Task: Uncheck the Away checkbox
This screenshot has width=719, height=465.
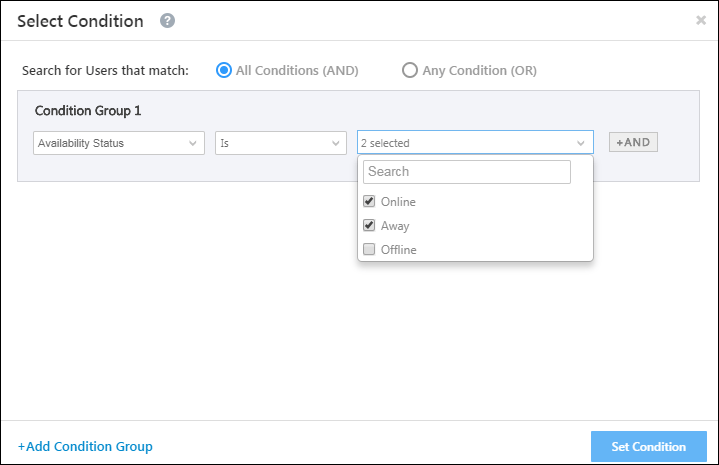Action: pyautogui.click(x=369, y=226)
